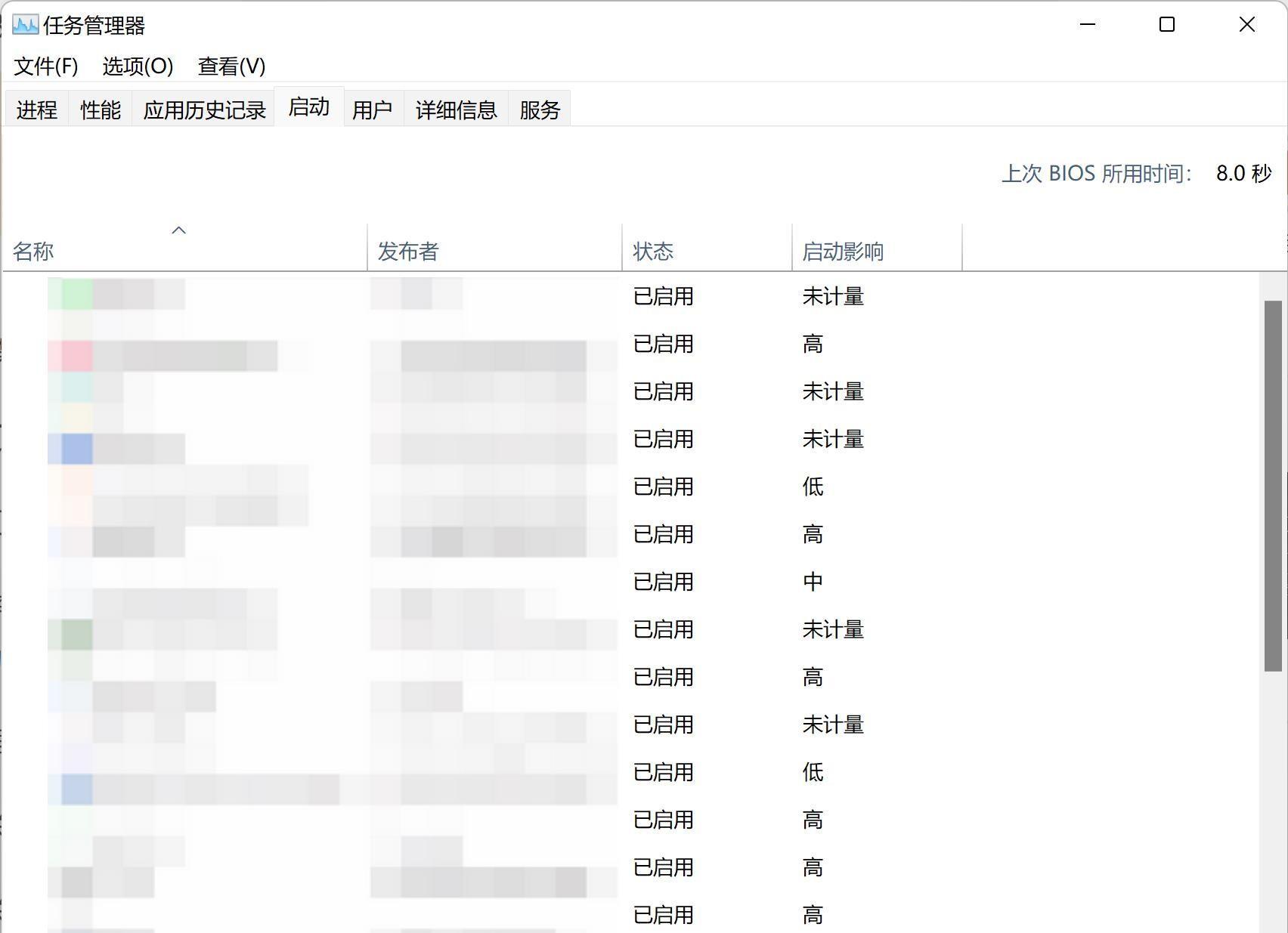Open the 文件(F) menu
This screenshot has height=933, width=1288.
click(x=46, y=66)
